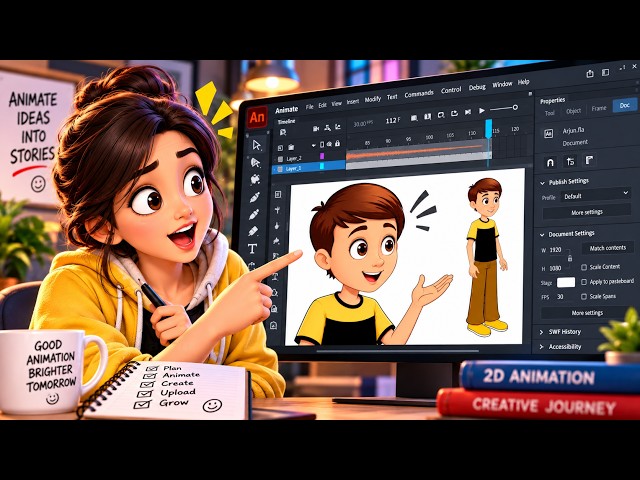Switch to the Frame properties tab
Viewport: 640px width, 480px height.
tap(599, 108)
